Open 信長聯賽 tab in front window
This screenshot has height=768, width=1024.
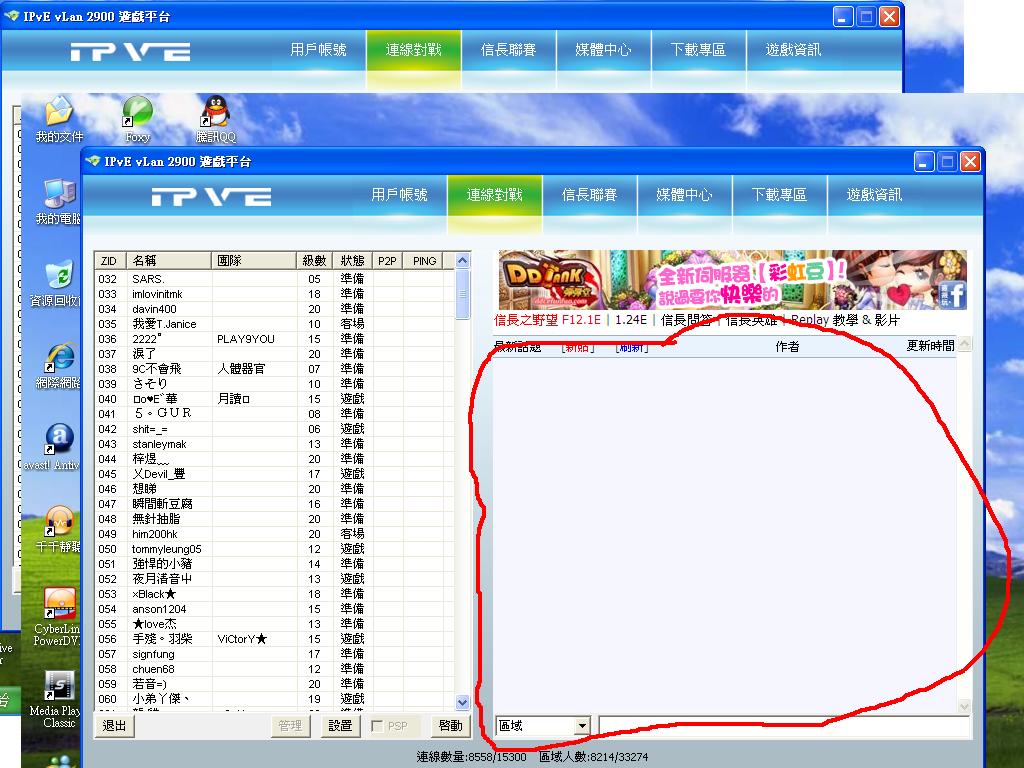pos(589,195)
